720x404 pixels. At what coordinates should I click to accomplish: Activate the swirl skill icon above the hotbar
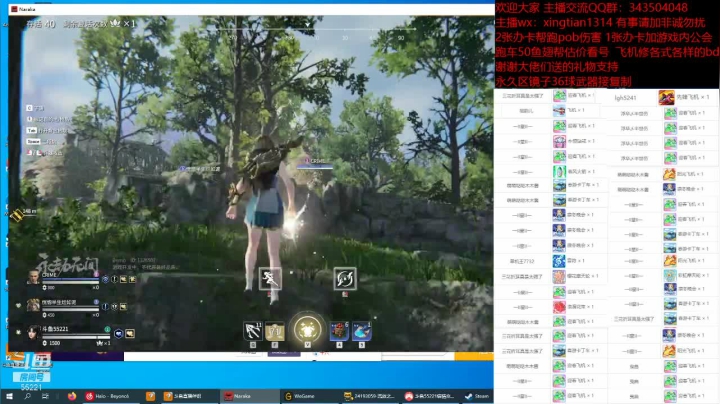[345, 278]
